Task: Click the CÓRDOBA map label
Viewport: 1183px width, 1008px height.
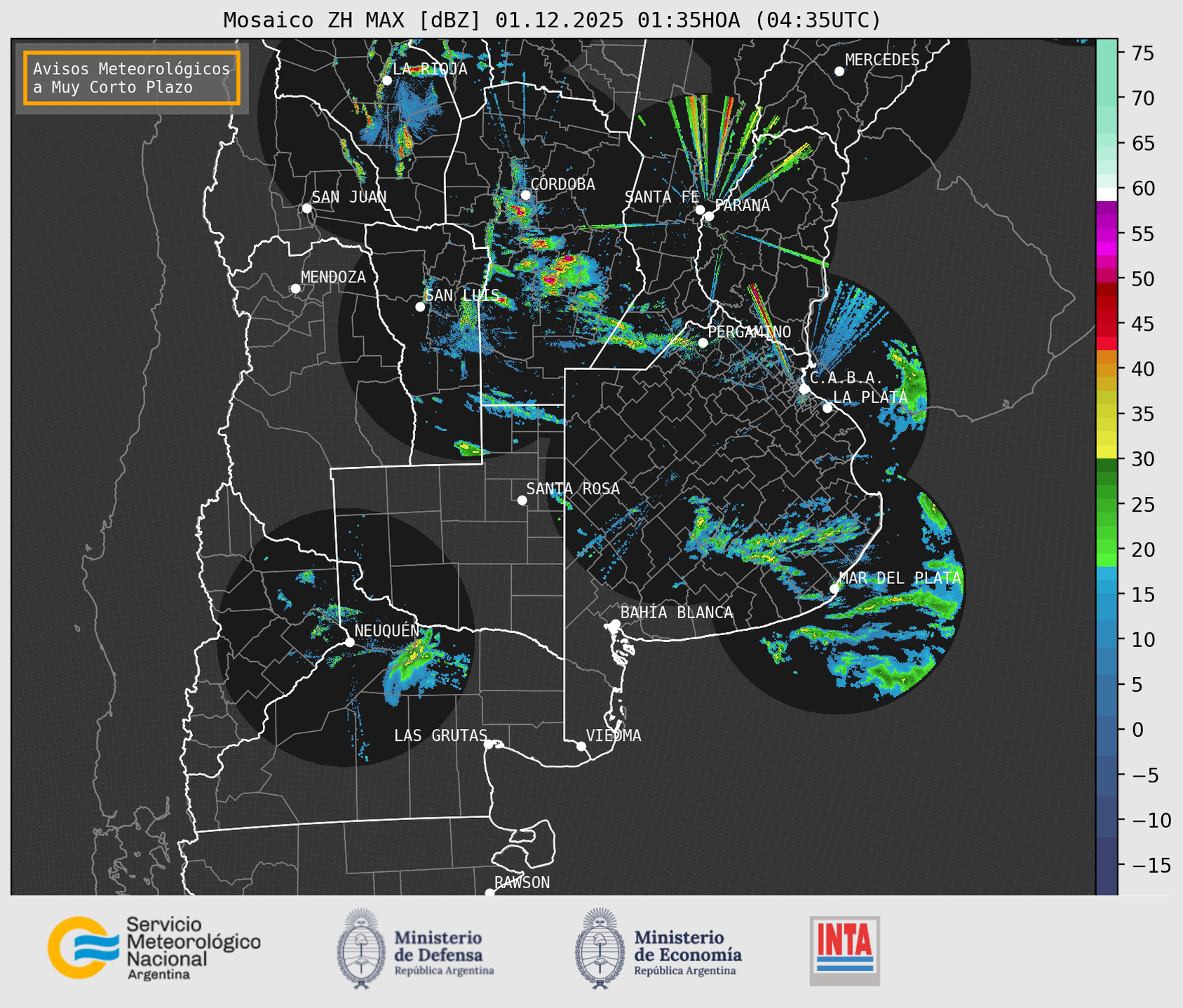Action: tap(562, 184)
